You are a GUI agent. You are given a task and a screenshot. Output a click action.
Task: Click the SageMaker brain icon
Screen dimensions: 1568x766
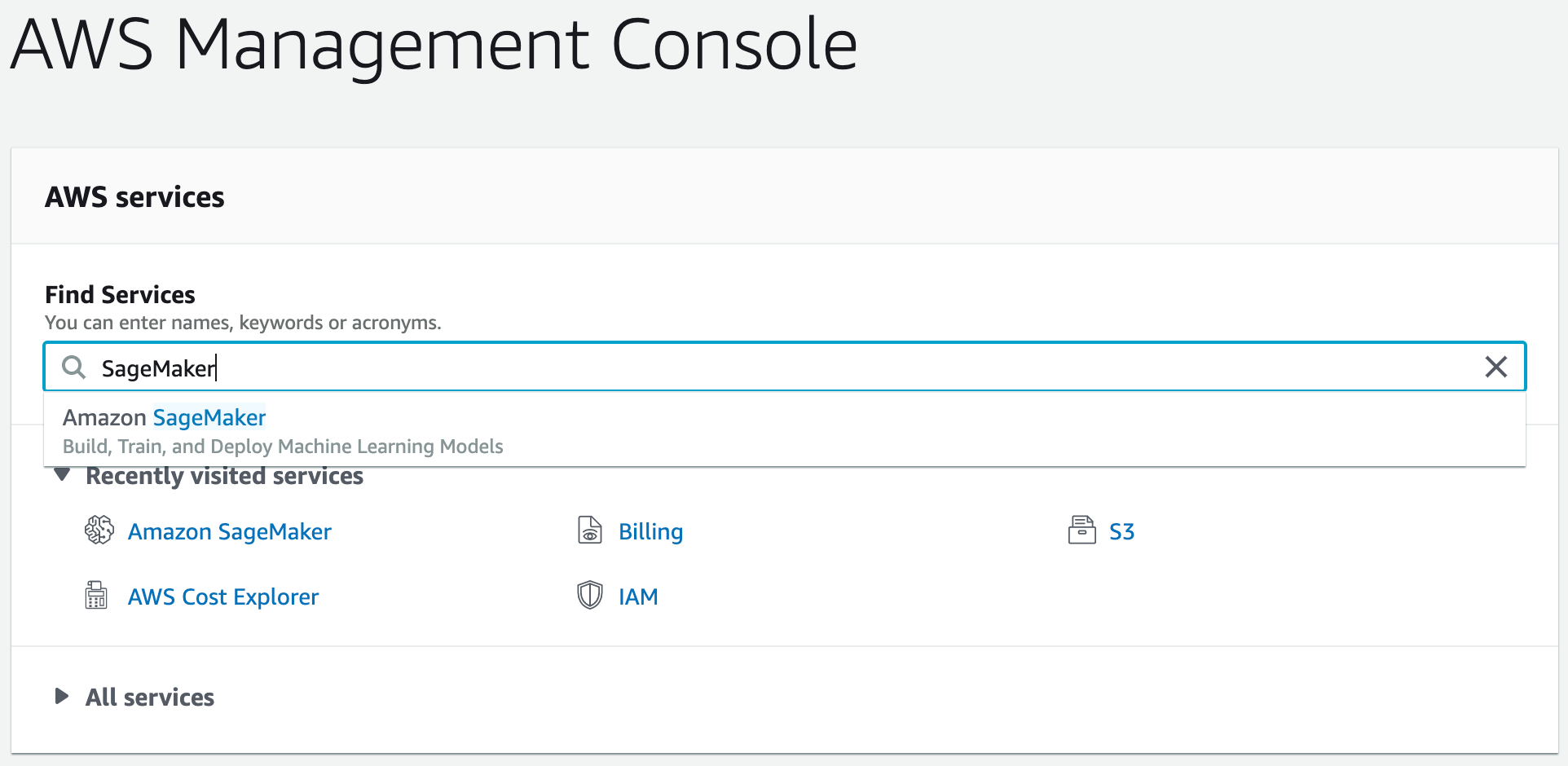(x=99, y=530)
